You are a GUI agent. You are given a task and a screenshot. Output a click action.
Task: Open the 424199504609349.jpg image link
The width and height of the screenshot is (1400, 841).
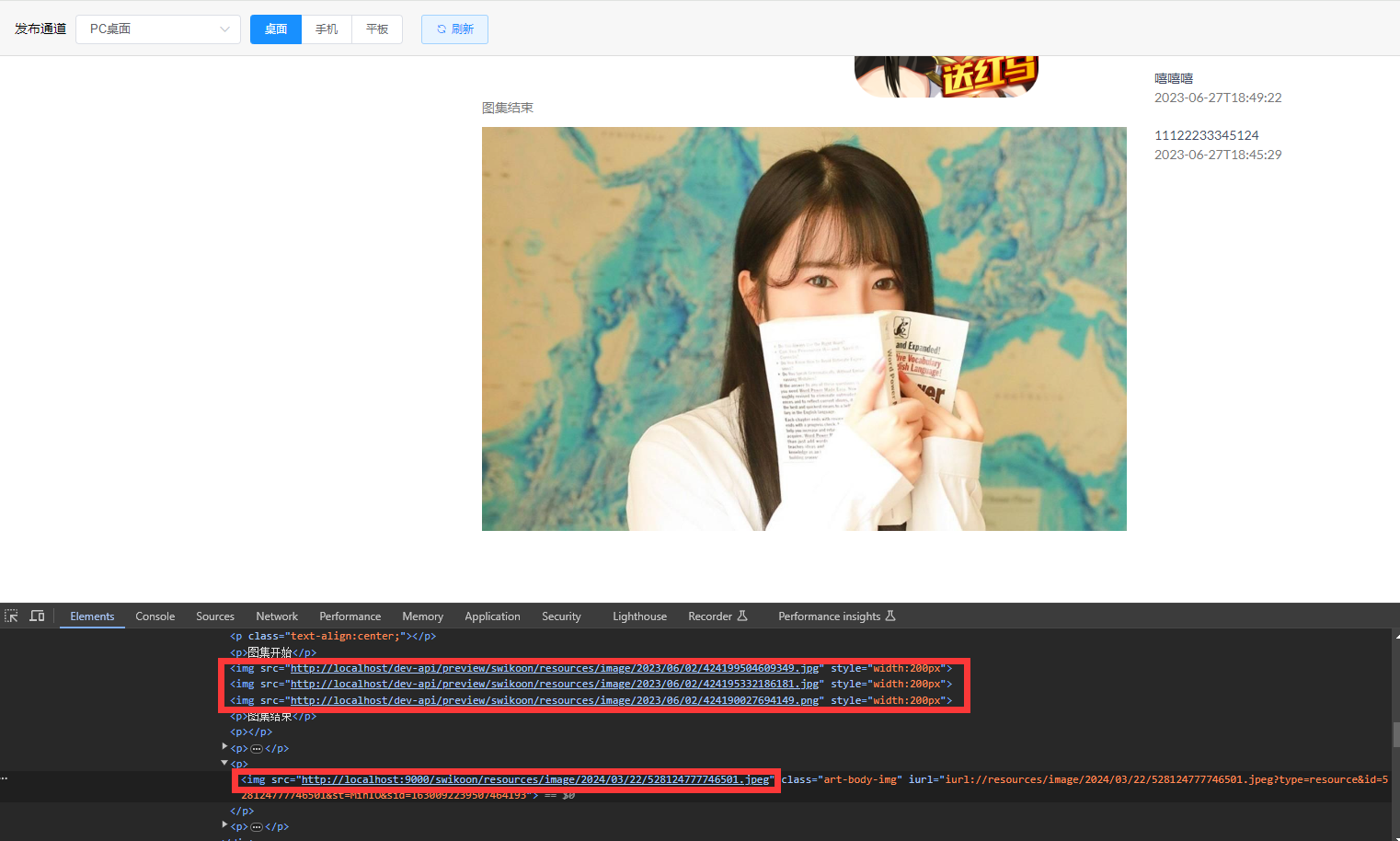pos(554,669)
